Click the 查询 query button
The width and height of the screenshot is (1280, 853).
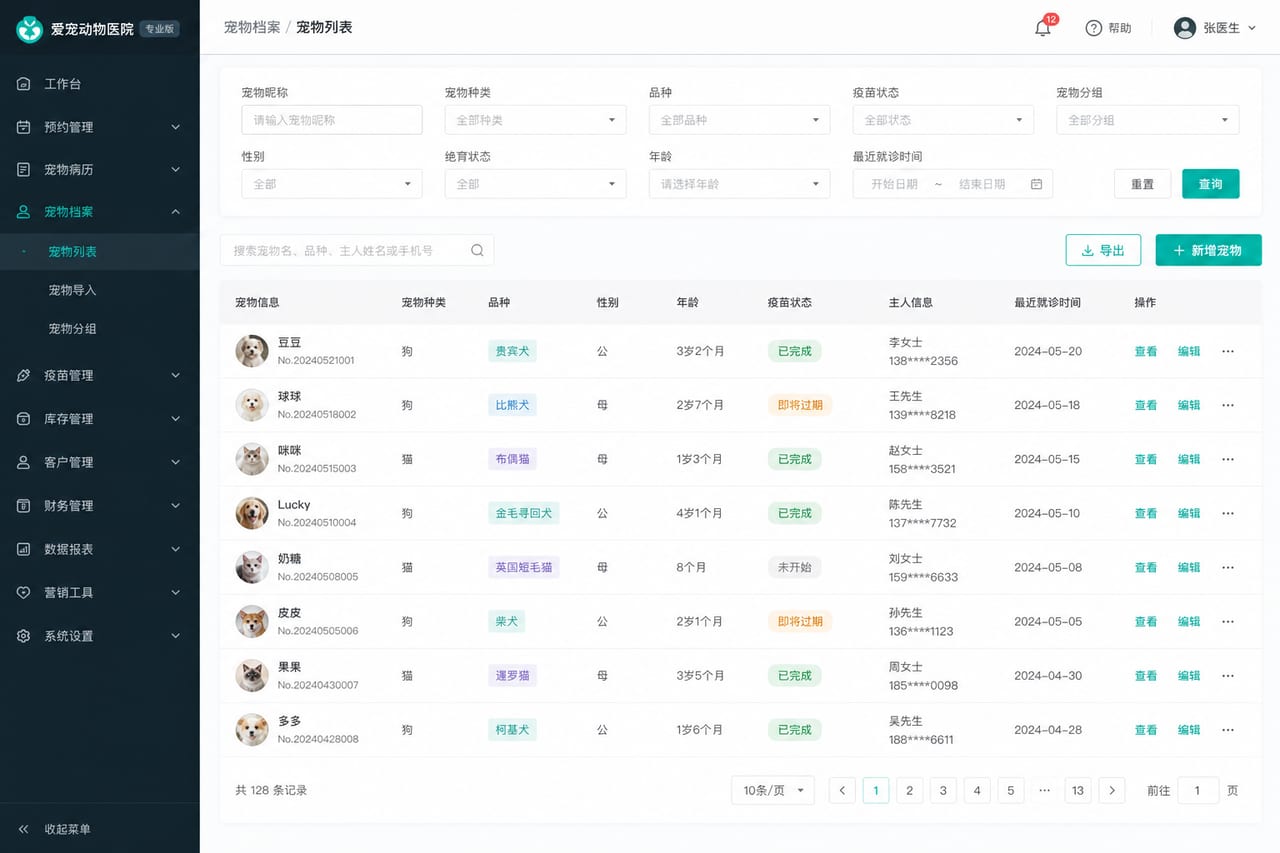tap(1211, 184)
